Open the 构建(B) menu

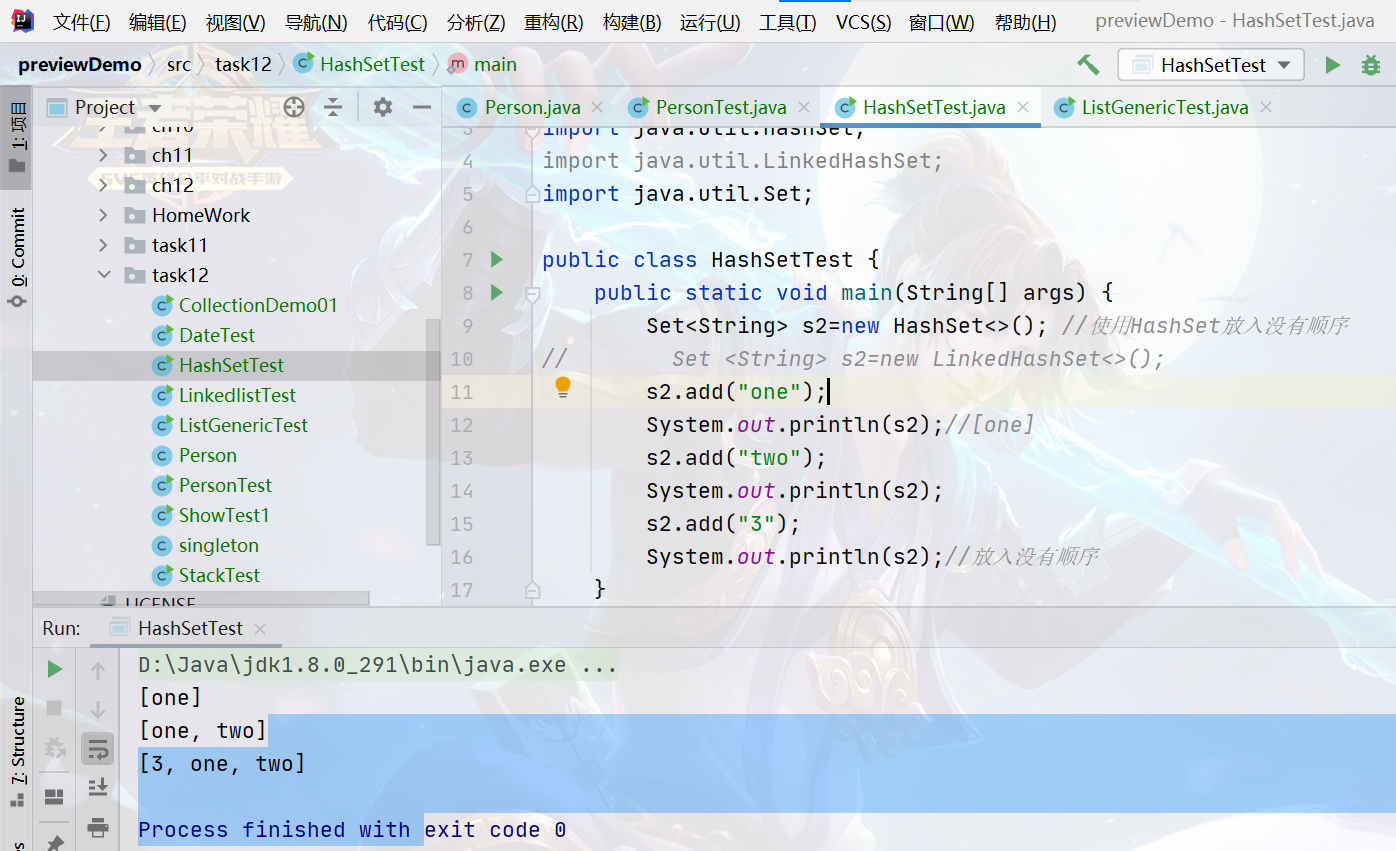[x=632, y=22]
